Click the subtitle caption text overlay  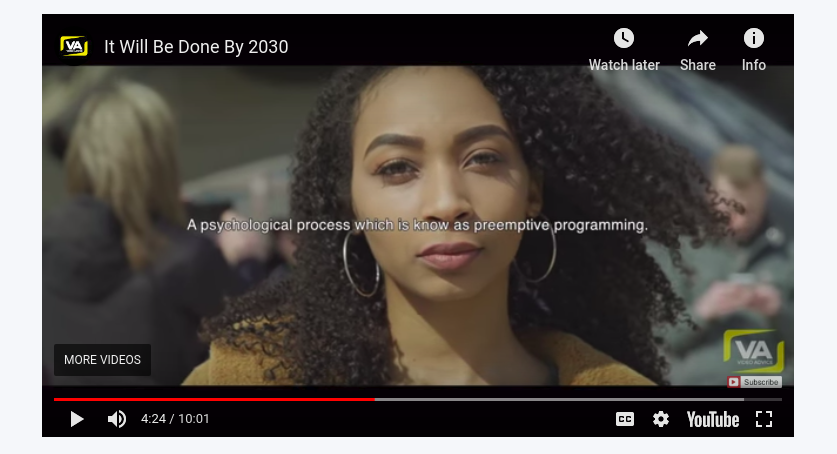(x=417, y=225)
